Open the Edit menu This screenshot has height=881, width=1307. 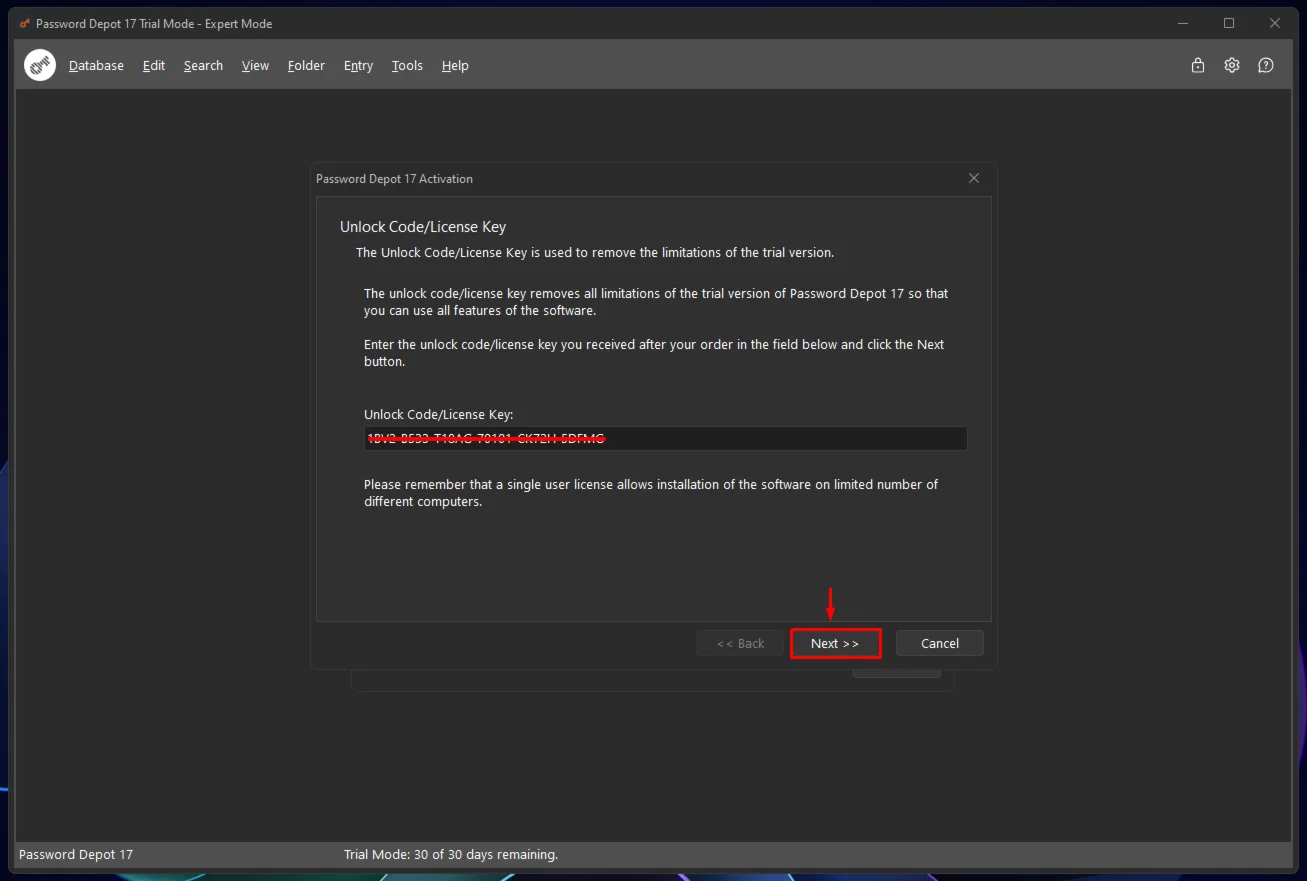[x=154, y=65]
